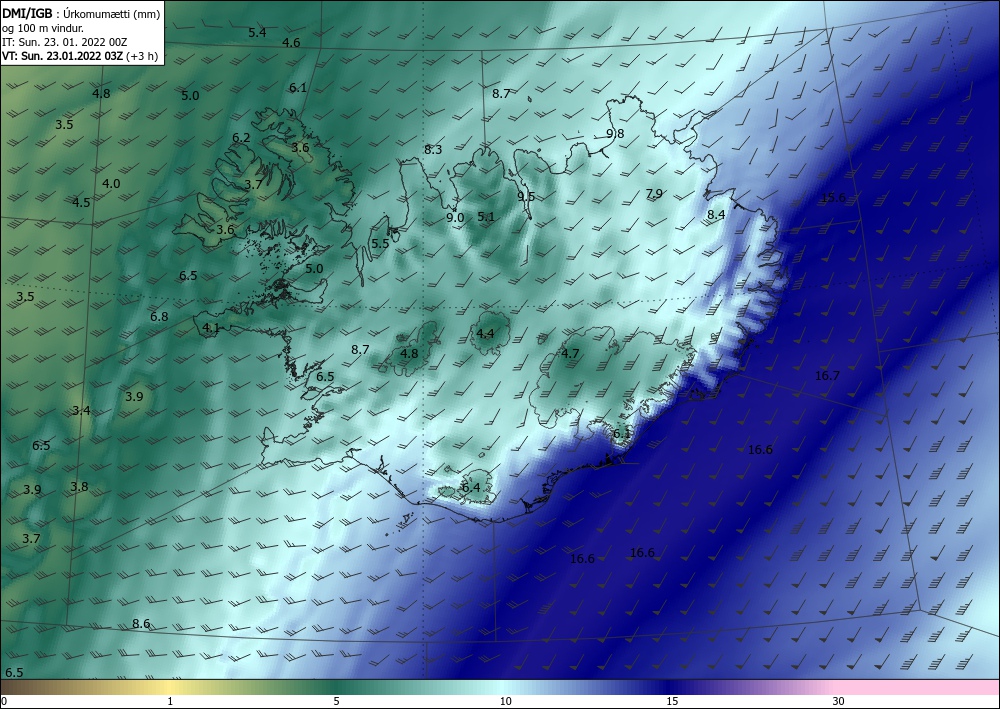
Task: Click the 3.8 value on the map
Action: [79, 487]
